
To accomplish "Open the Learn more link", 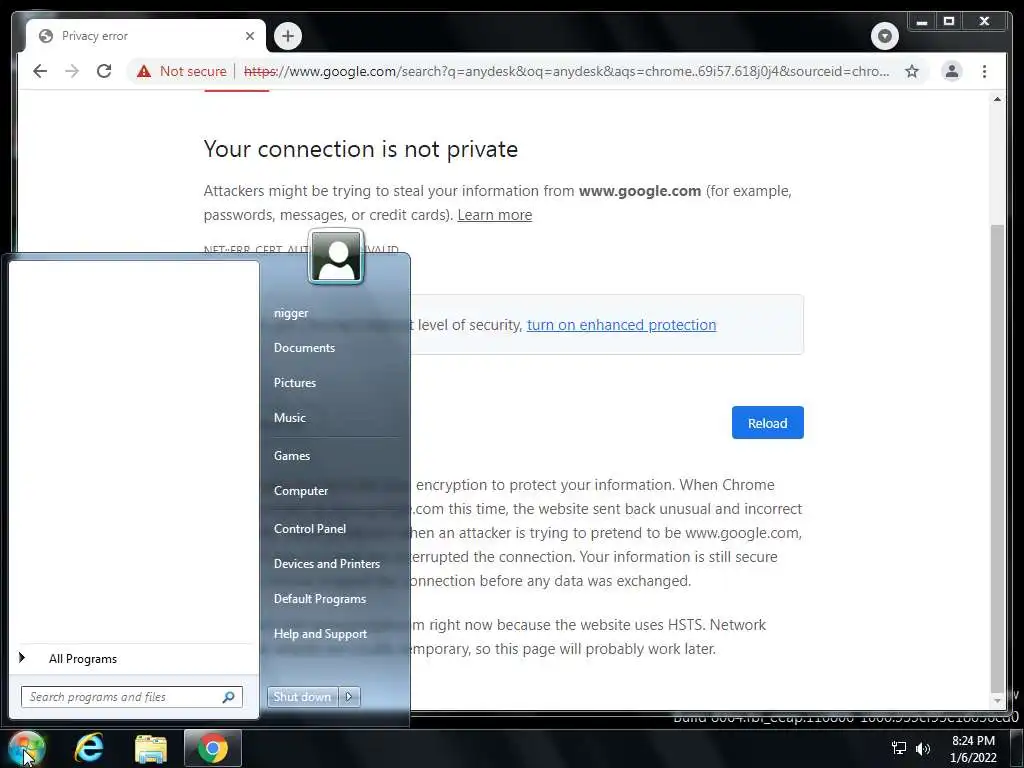I will click(x=494, y=215).
